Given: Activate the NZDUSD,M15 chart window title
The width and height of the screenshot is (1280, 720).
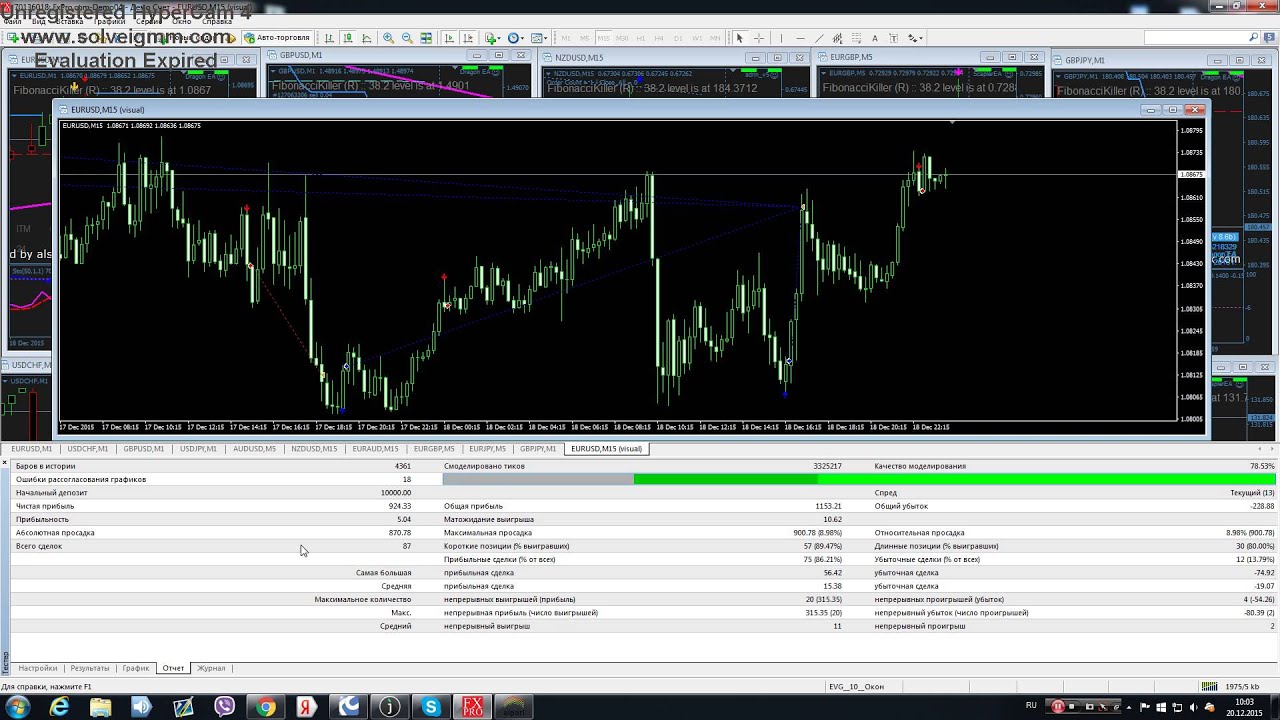Looking at the screenshot, I should pos(579,58).
